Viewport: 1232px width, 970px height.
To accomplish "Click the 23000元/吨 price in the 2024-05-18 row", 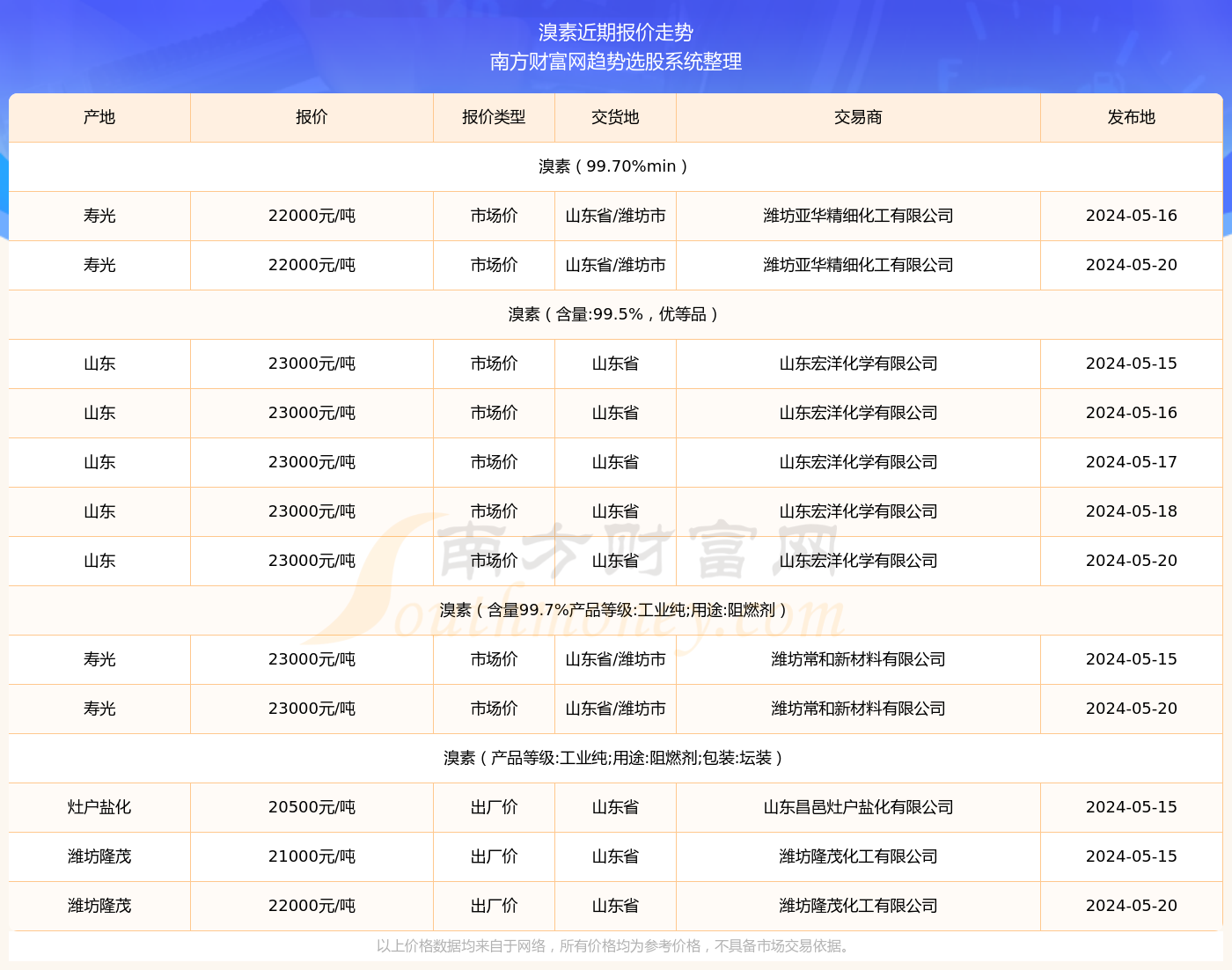I will (312, 511).
